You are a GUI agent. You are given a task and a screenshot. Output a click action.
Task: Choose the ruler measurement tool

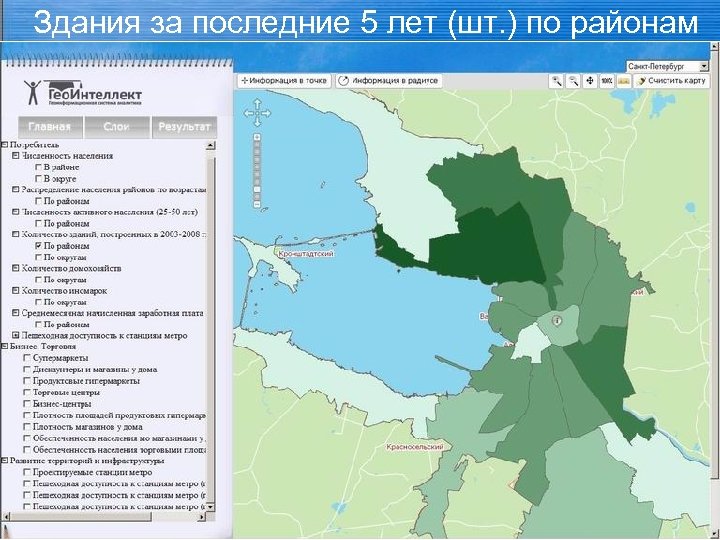623,81
